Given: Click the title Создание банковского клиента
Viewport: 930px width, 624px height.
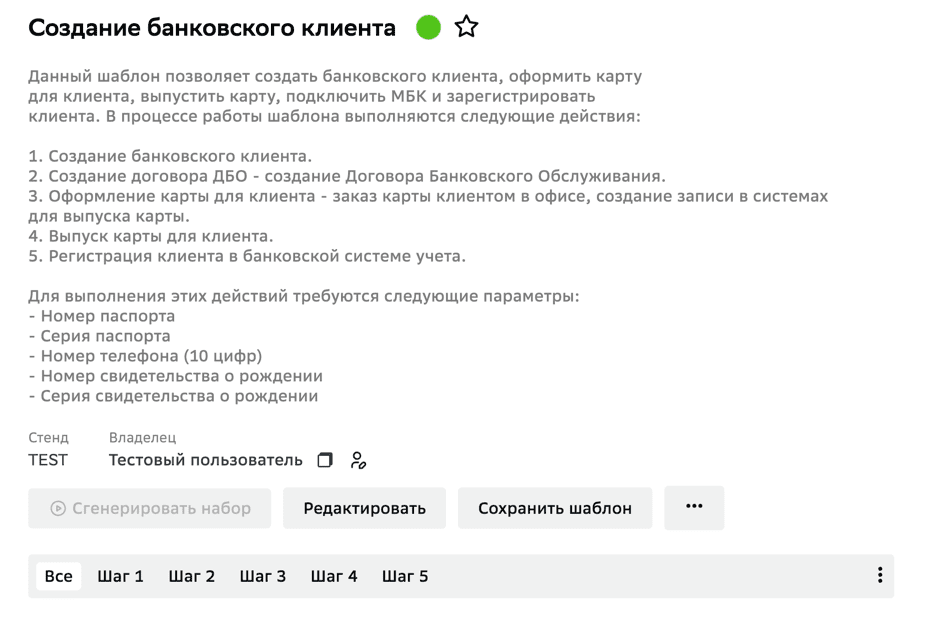Looking at the screenshot, I should pyautogui.click(x=212, y=28).
